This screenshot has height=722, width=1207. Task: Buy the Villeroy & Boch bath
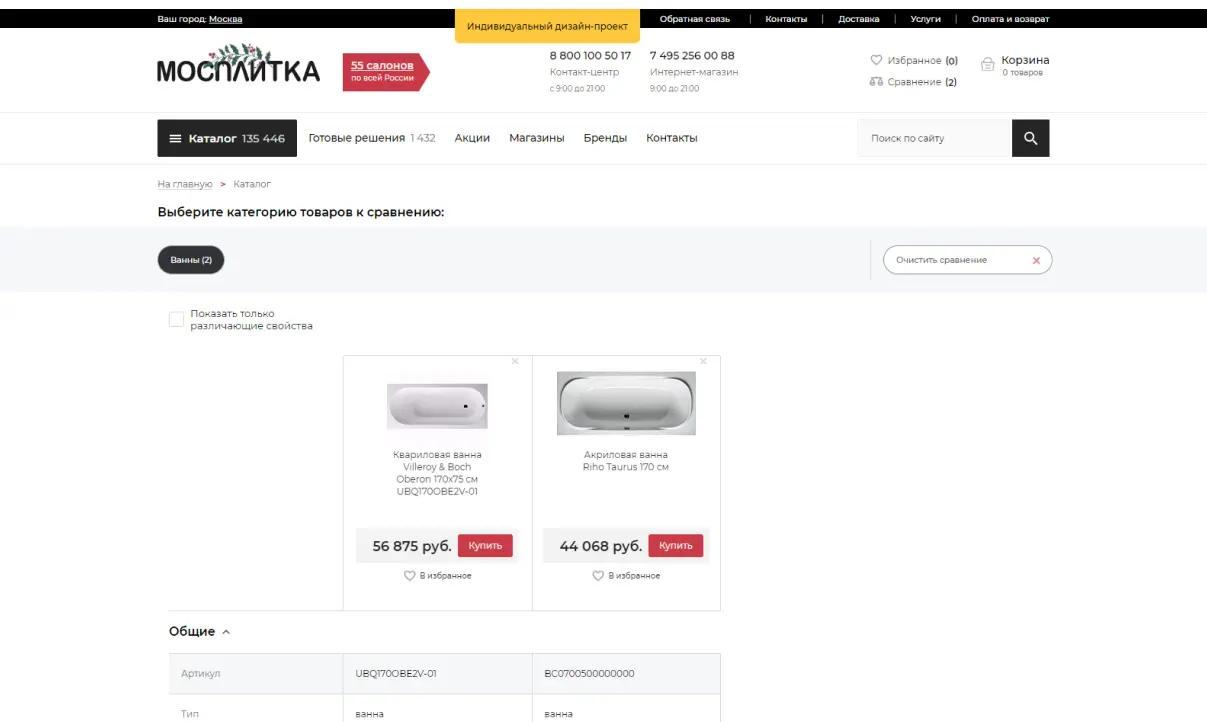pos(485,546)
